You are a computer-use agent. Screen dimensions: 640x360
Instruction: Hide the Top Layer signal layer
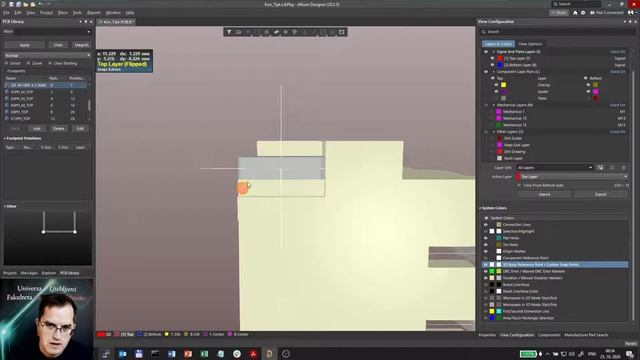point(493,58)
